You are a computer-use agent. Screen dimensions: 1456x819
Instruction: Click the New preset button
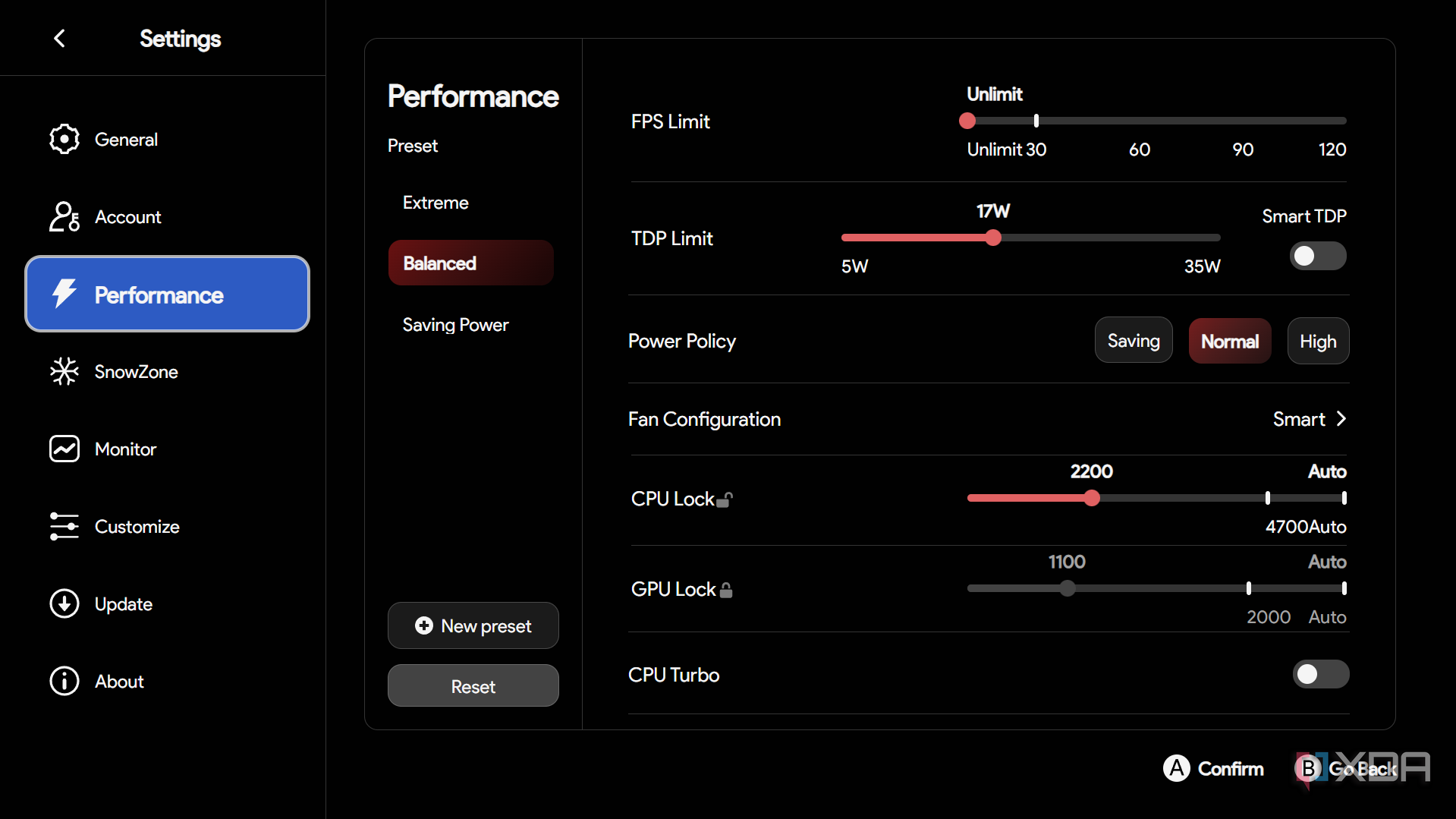point(473,625)
